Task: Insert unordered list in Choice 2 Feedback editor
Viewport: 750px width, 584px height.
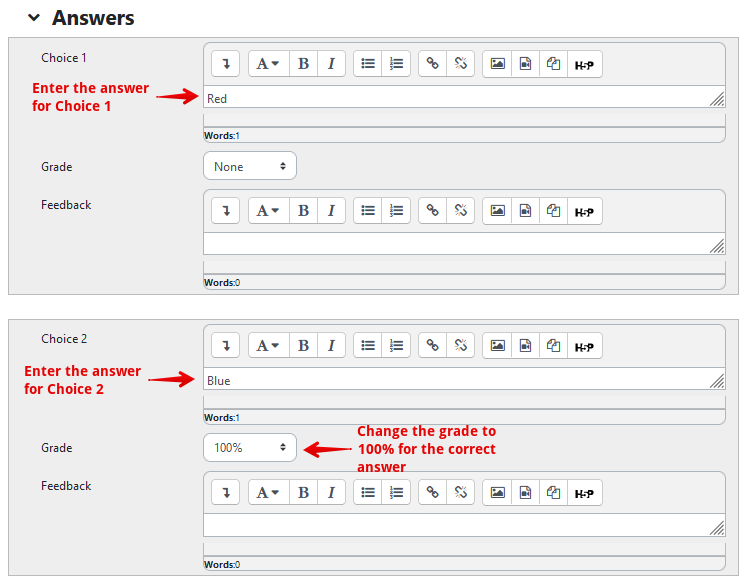Action: [368, 493]
